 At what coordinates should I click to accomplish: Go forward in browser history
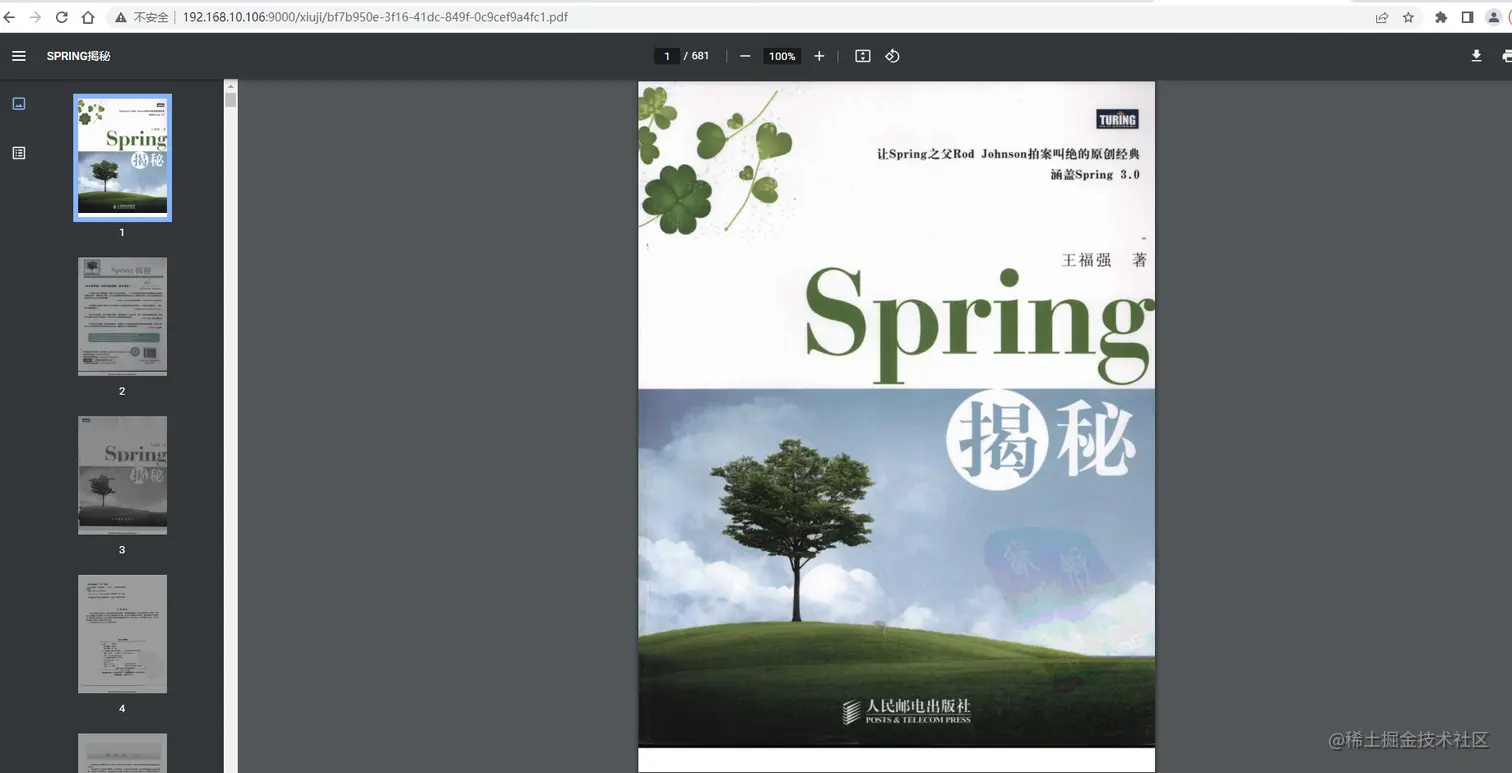point(35,17)
